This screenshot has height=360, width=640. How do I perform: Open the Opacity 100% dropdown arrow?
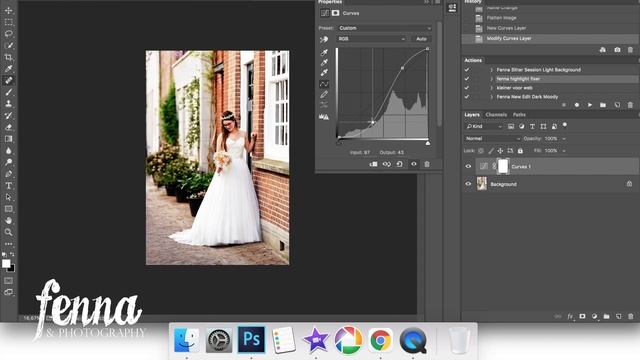point(564,139)
